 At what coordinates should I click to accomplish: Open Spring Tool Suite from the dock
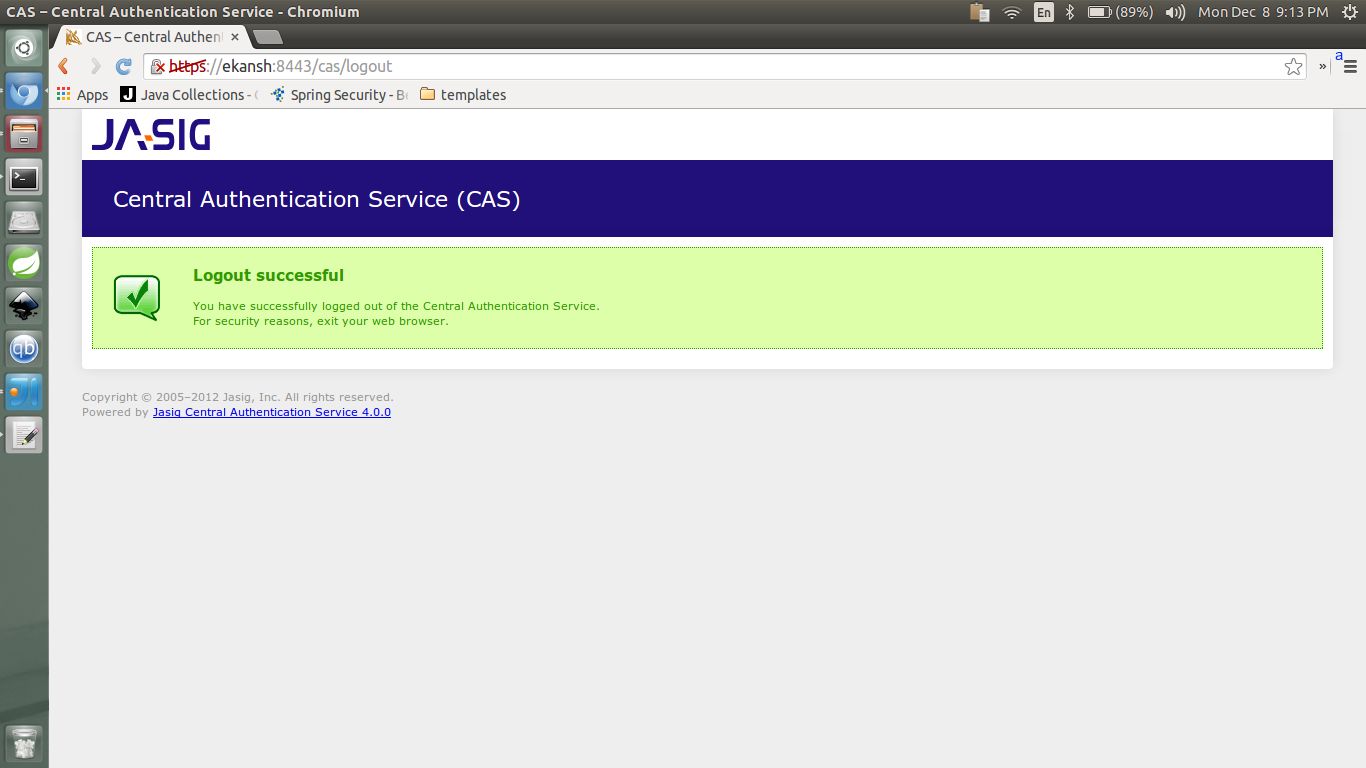23,262
